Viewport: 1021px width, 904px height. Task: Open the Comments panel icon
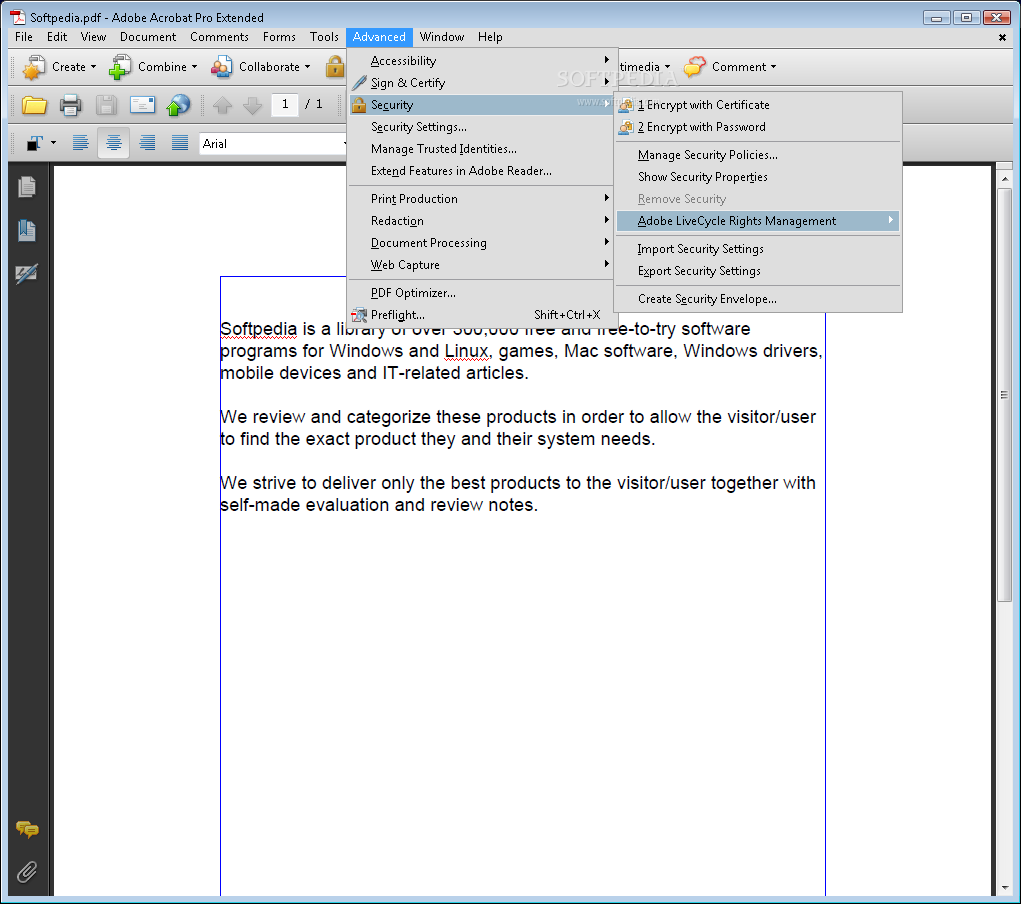click(27, 829)
